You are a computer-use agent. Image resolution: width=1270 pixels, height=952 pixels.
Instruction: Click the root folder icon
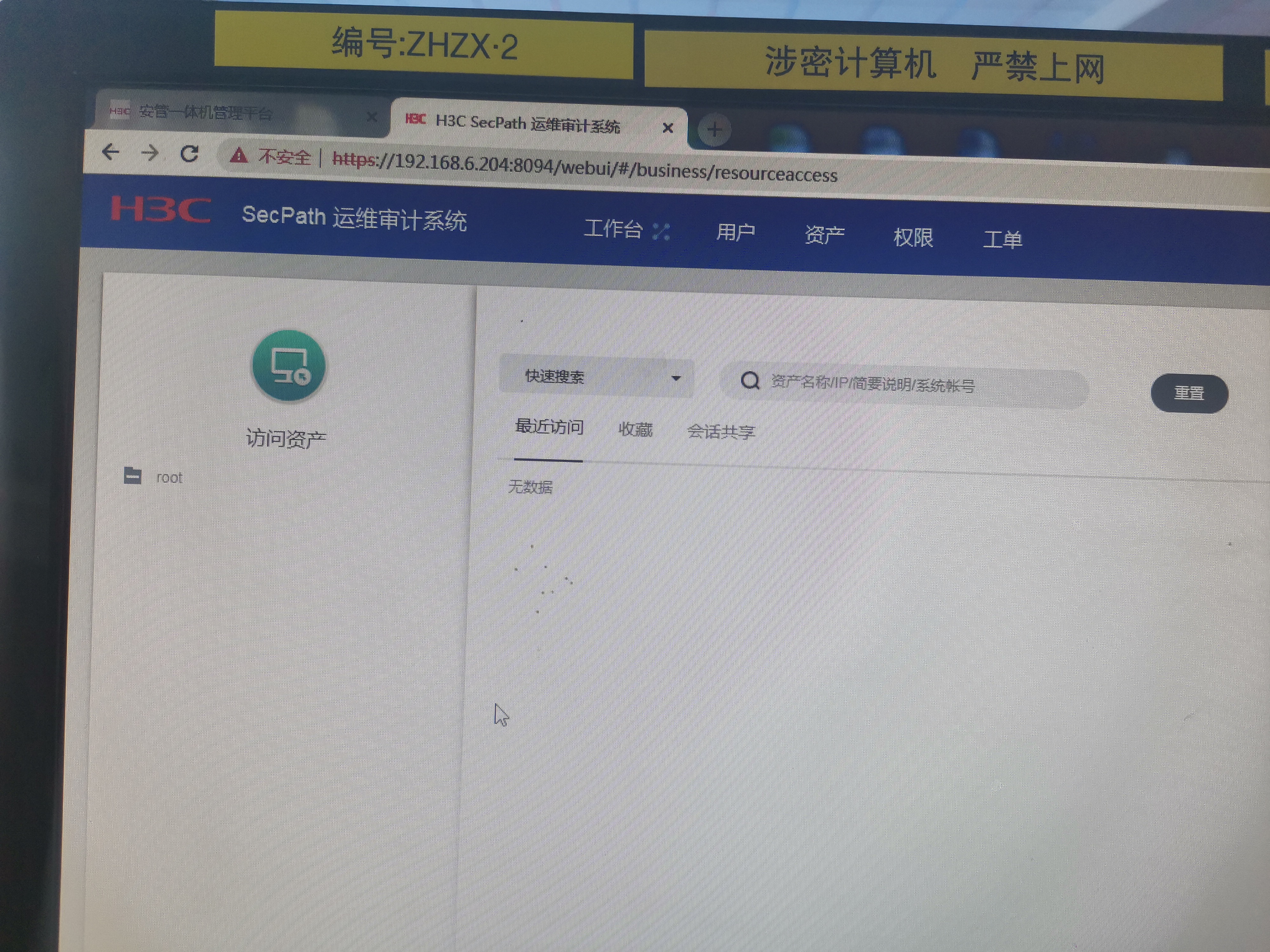133,476
